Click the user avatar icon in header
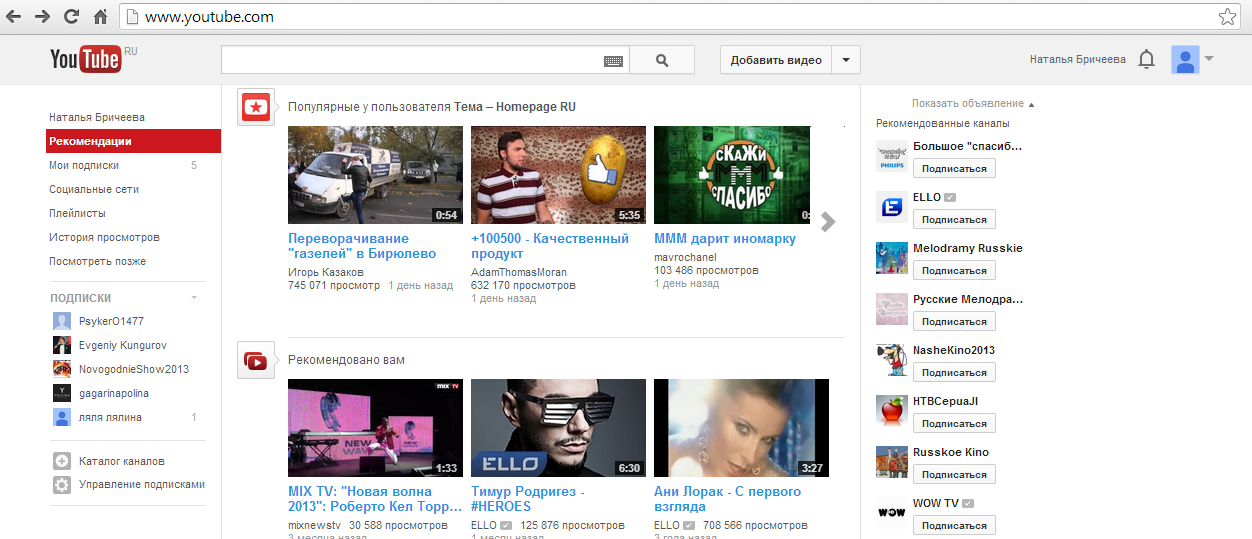Viewport: 1252px width, 539px height. pos(1185,60)
